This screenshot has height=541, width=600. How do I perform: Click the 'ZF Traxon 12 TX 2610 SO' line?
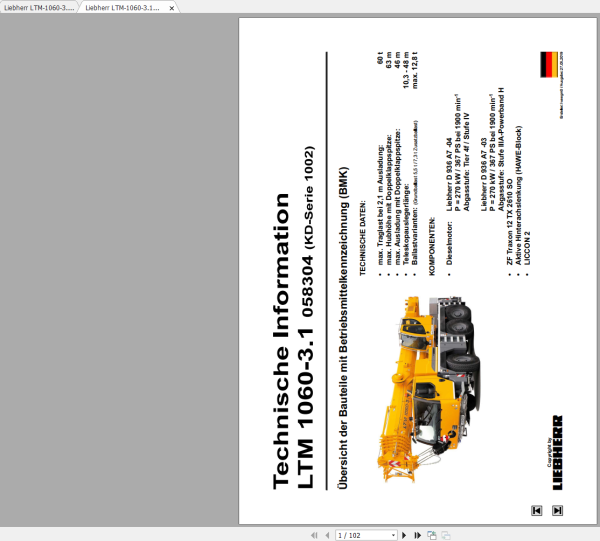[510, 222]
